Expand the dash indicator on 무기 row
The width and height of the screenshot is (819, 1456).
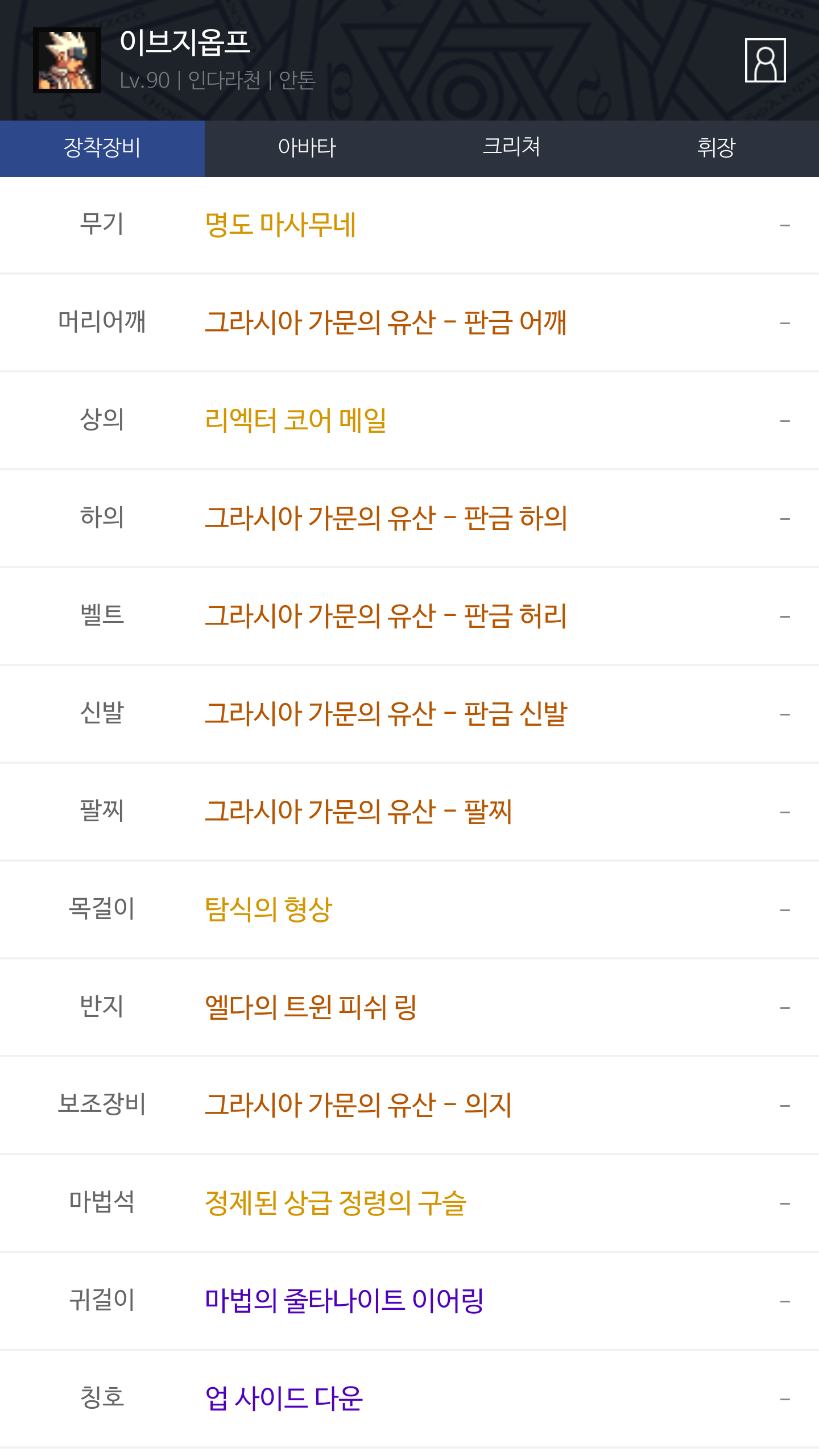pyautogui.click(x=785, y=225)
